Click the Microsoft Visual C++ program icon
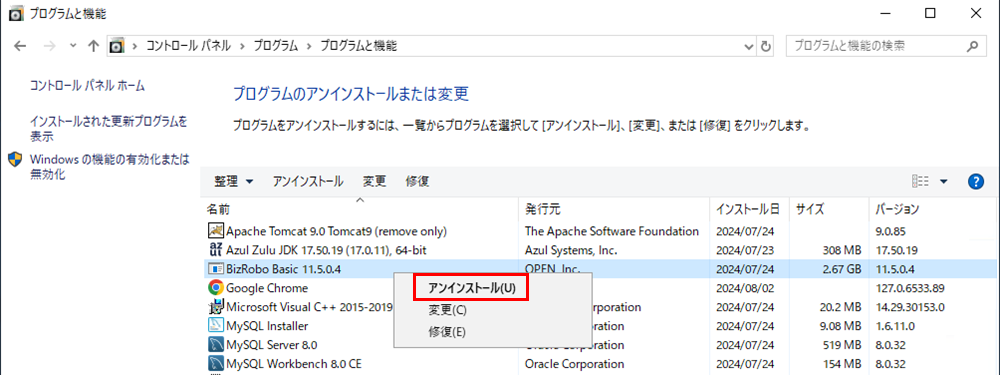 click(x=216, y=307)
